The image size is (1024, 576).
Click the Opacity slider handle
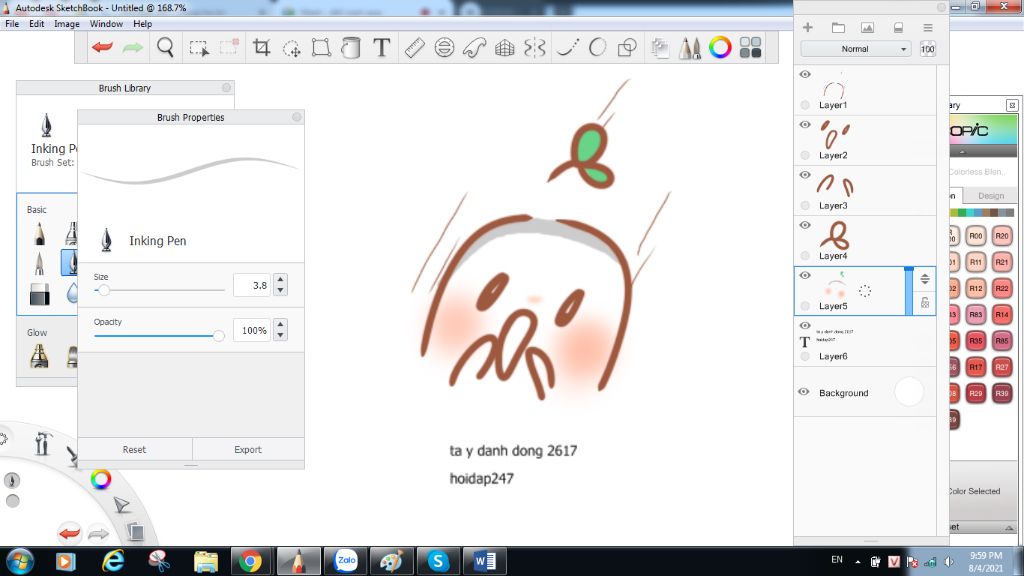219,336
